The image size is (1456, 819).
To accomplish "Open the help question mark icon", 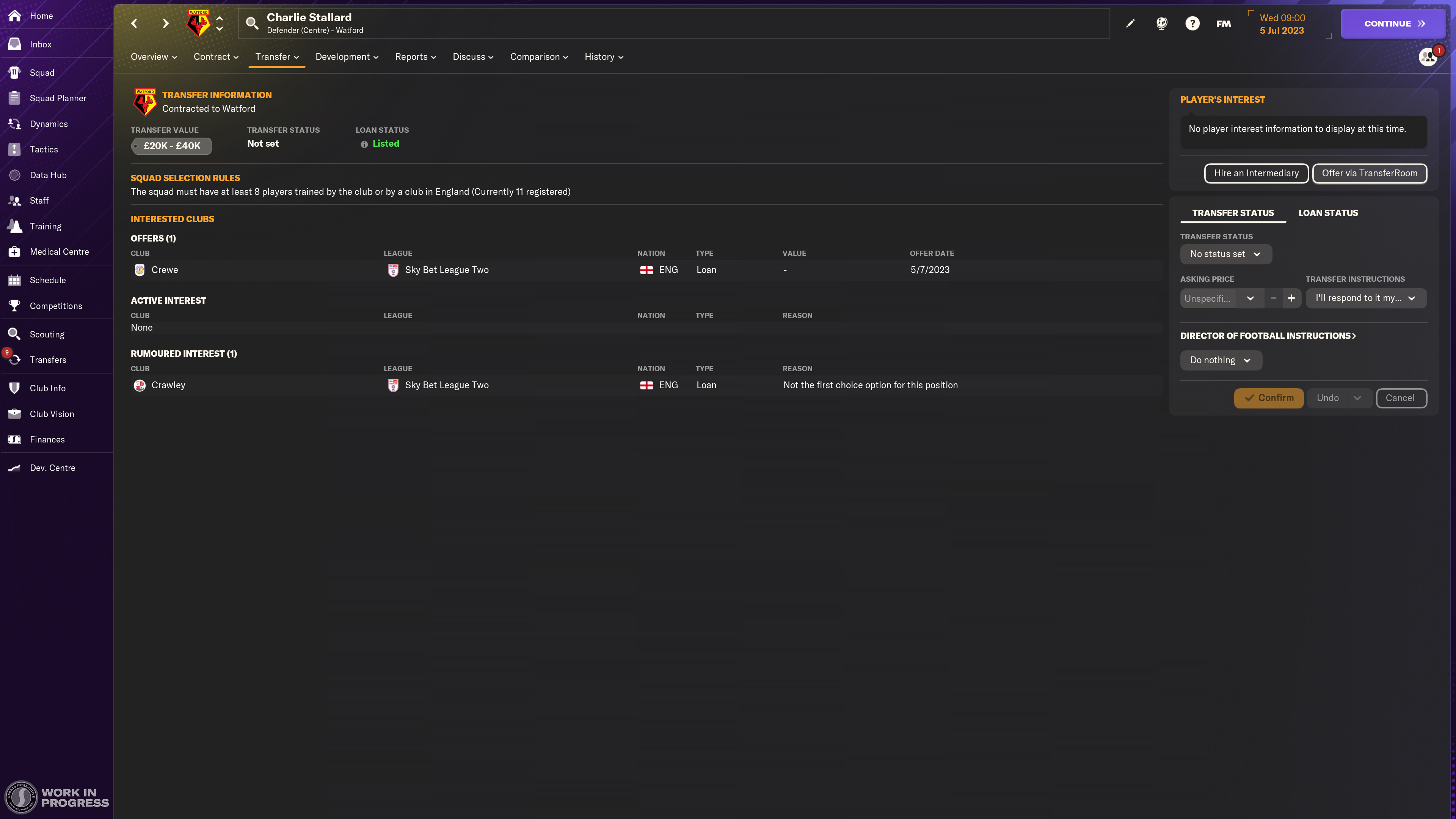I will pos(1192,23).
